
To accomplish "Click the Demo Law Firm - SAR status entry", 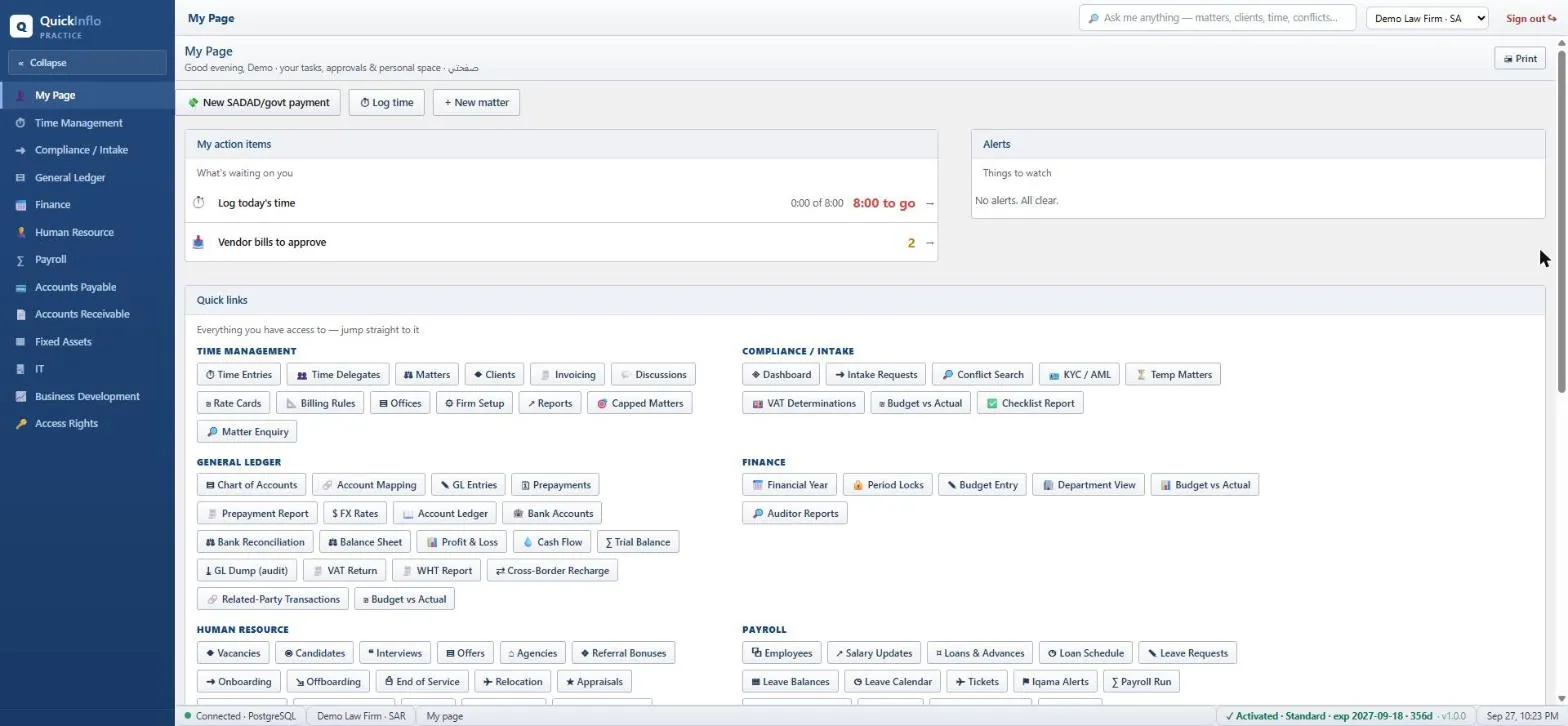I will [x=361, y=716].
